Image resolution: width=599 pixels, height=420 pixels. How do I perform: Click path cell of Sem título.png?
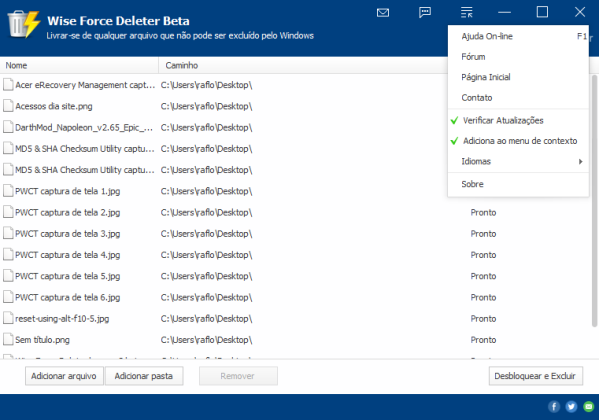(x=206, y=340)
